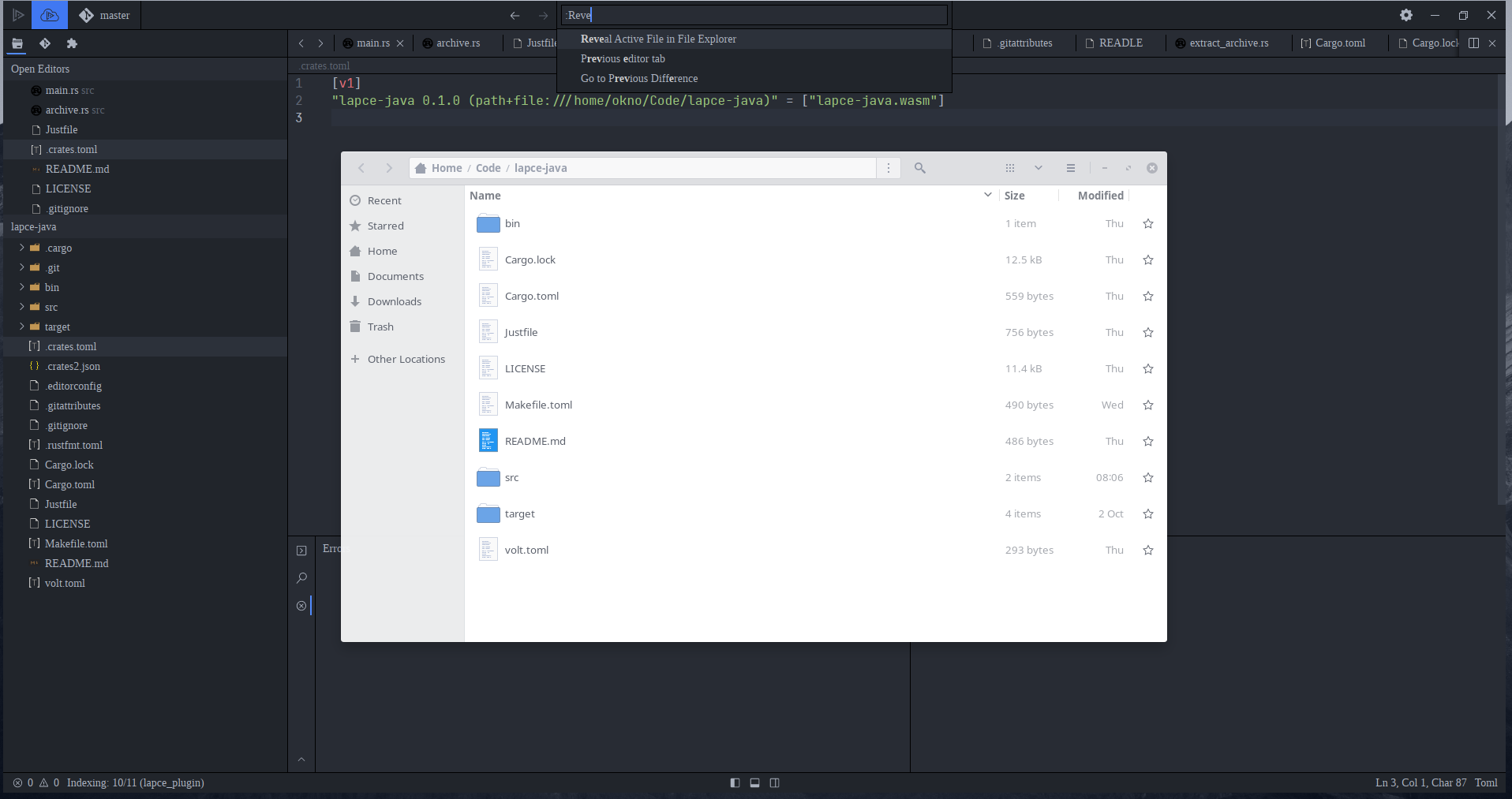Split the editor using the split icon
Screen dimensions: 1512x799
coord(1475,43)
